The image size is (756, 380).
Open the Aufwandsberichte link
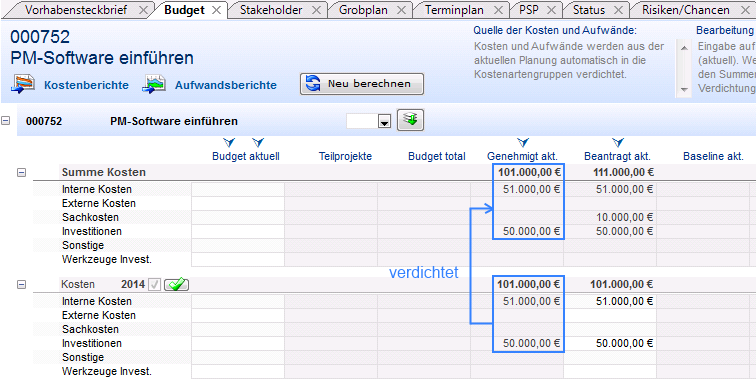click(226, 85)
